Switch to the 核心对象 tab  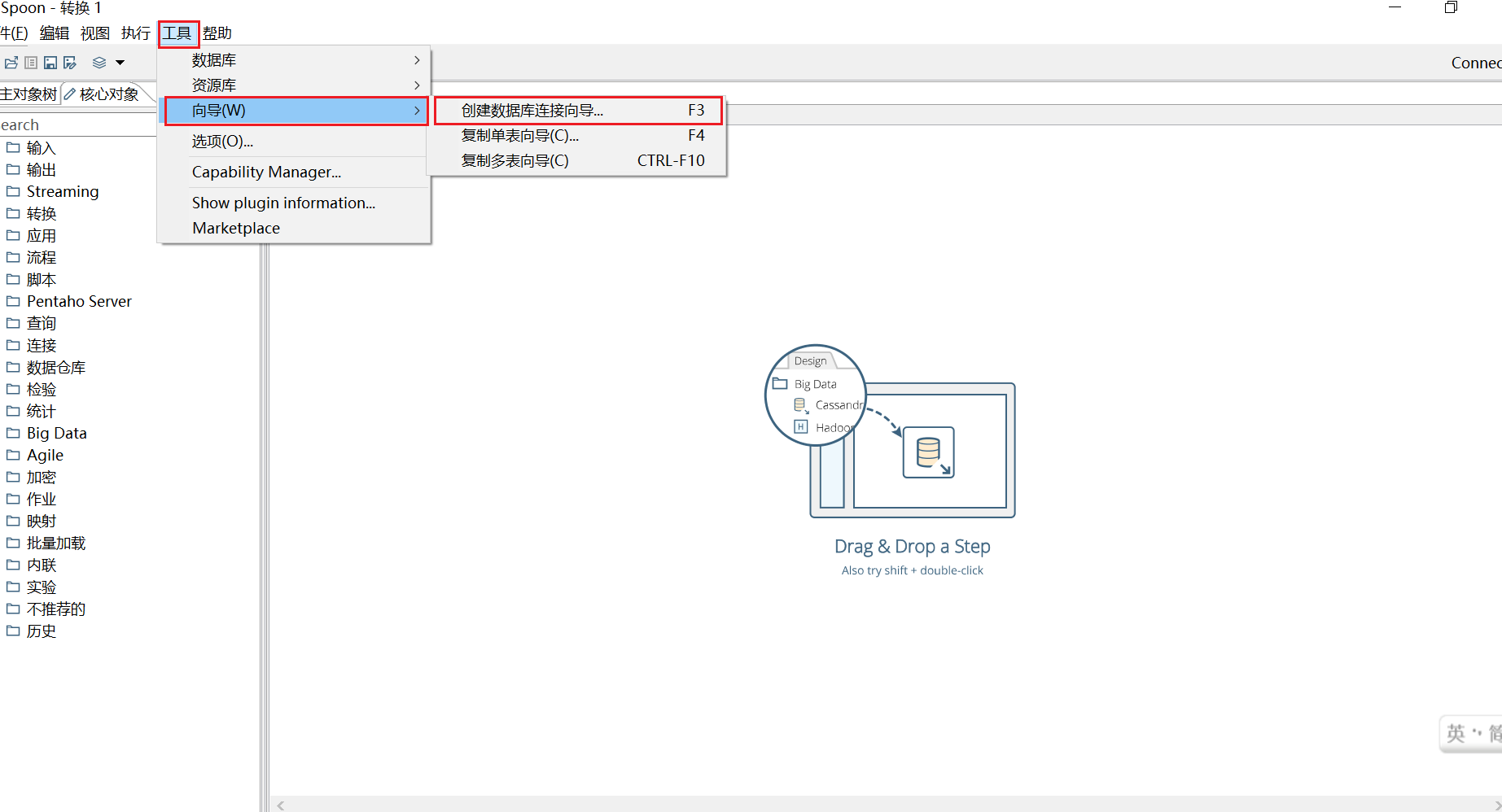[x=103, y=94]
